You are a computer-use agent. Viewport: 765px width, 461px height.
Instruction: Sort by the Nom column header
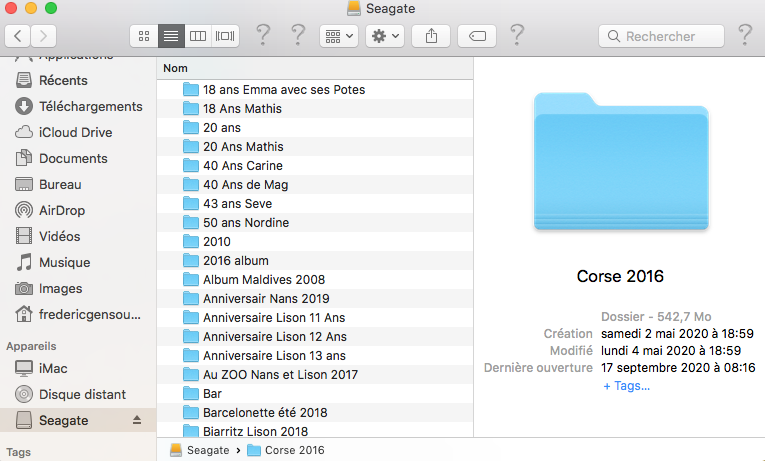(x=176, y=68)
